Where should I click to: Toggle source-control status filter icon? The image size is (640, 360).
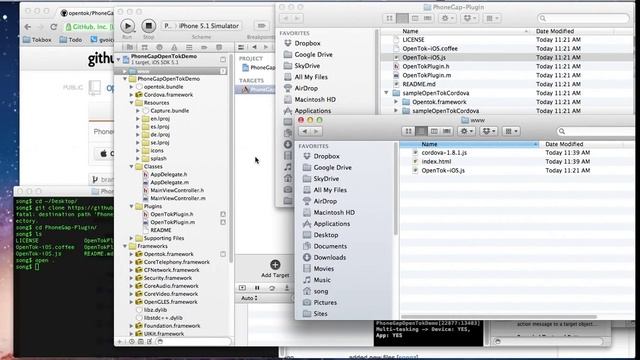coord(141,342)
